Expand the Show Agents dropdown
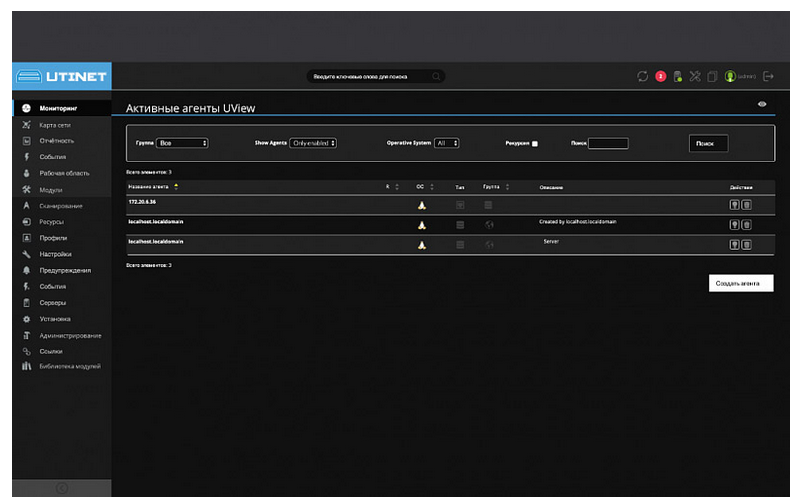The width and height of the screenshot is (803, 504). click(313, 143)
